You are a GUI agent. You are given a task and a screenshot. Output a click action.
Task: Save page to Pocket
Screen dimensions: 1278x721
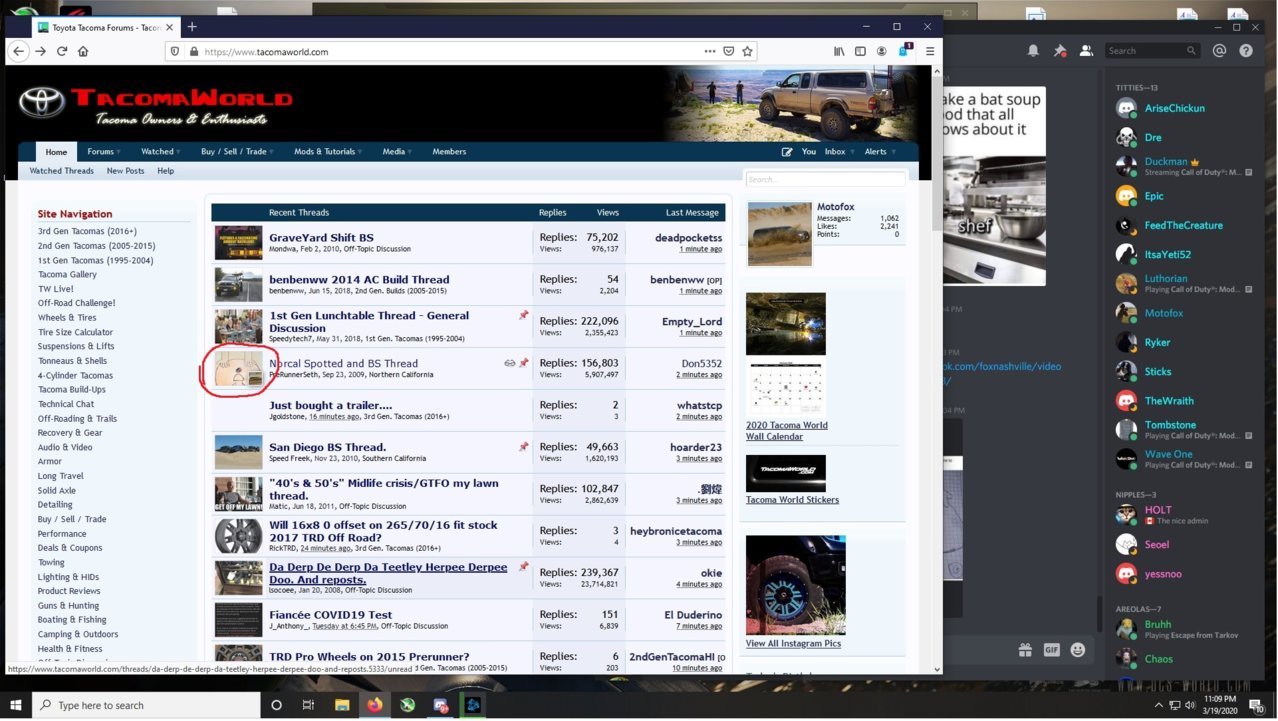pyautogui.click(x=728, y=51)
